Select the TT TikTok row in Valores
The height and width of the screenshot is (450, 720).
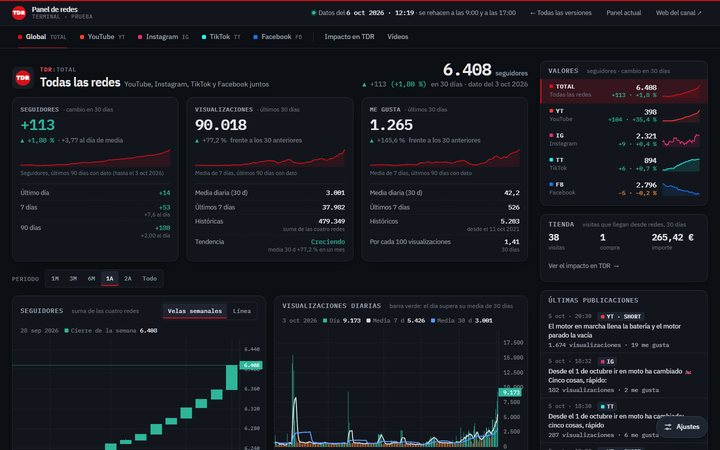pyautogui.click(x=624, y=164)
